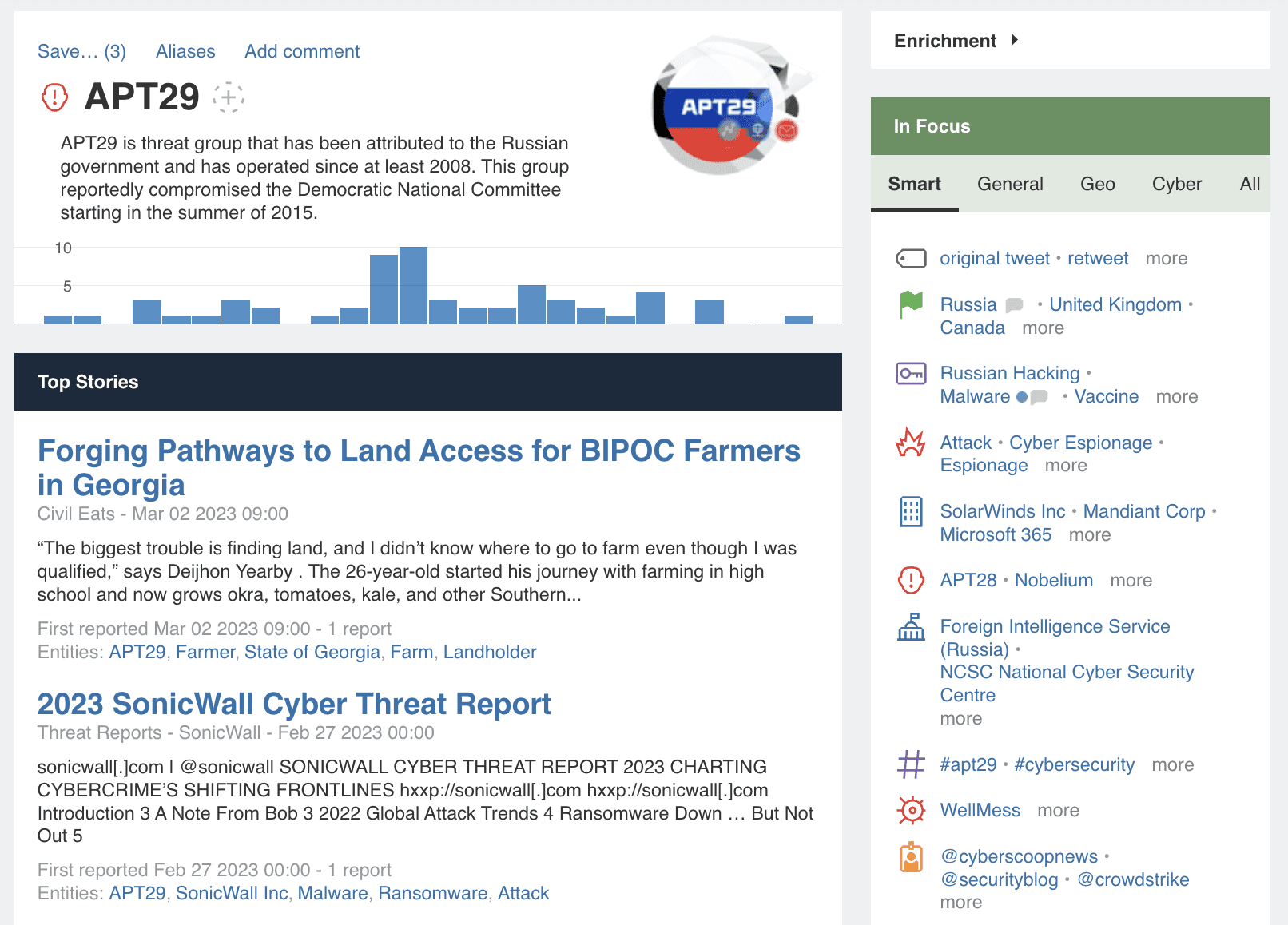Open the 2023 SonicWall Cyber Threat Report story
This screenshot has width=1288, height=925.
[x=294, y=704]
